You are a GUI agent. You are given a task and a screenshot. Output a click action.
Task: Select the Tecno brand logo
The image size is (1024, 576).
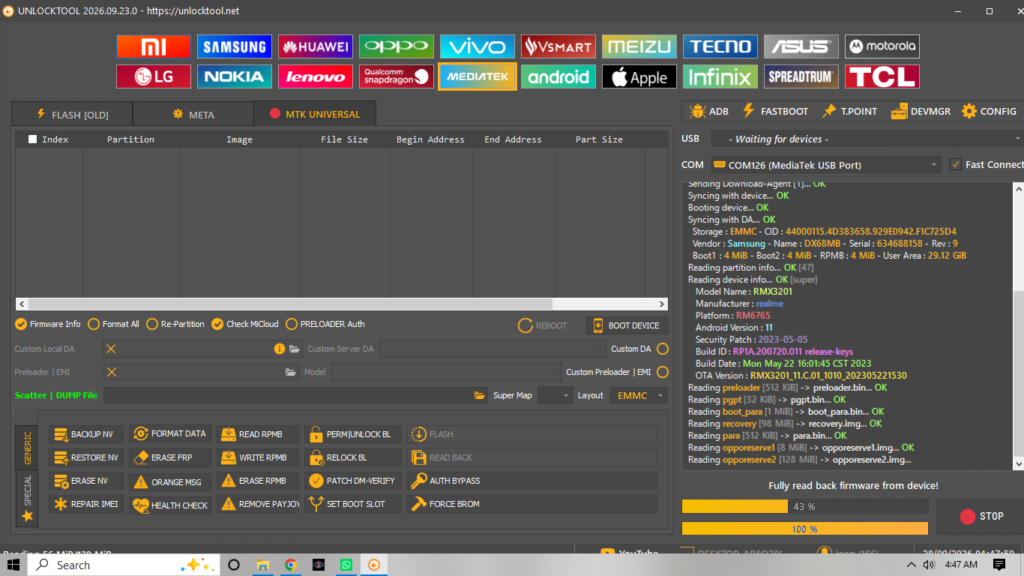tap(720, 46)
